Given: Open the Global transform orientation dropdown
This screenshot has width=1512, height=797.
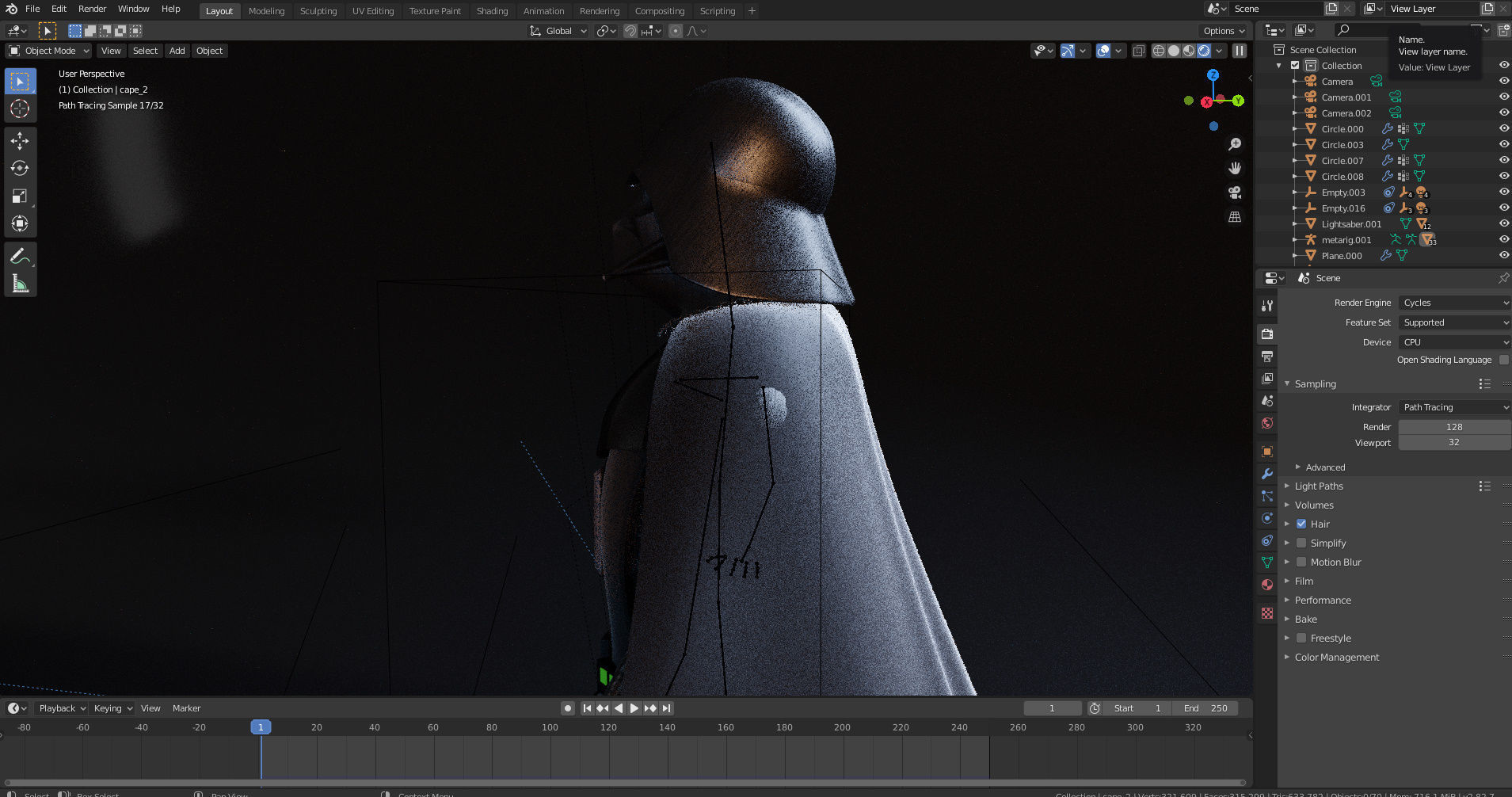Looking at the screenshot, I should coord(558,31).
